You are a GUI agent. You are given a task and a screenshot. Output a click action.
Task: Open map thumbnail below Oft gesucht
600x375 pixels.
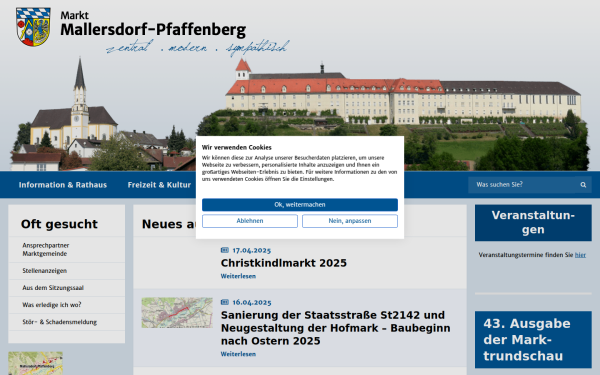pyautogui.click(x=36, y=363)
